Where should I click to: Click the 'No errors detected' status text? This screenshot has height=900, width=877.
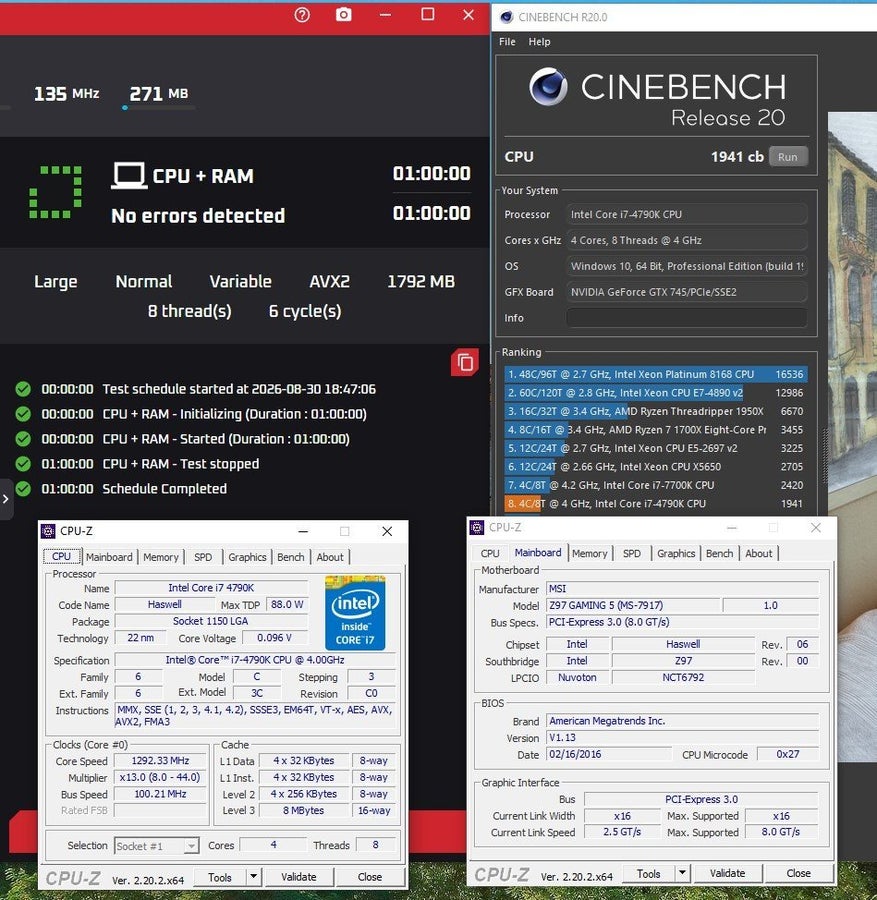[x=198, y=216]
